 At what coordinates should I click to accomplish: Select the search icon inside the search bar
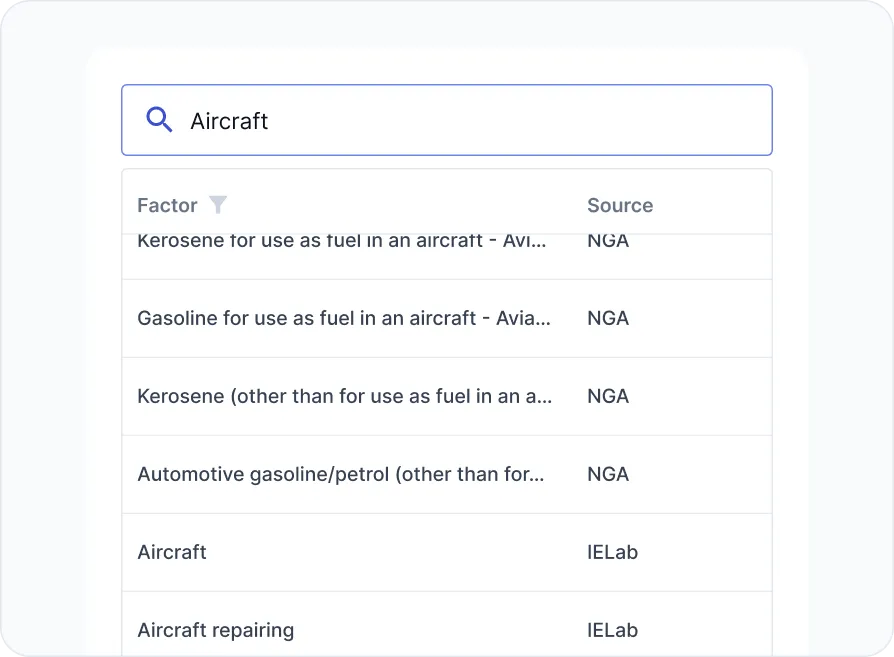[x=159, y=119]
